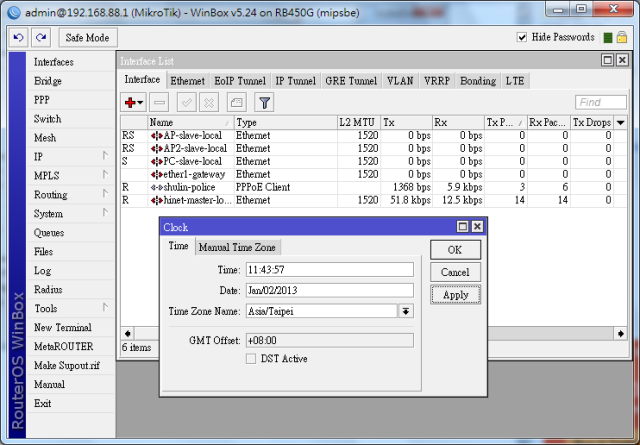Click the checkmark enable icon

point(187,102)
